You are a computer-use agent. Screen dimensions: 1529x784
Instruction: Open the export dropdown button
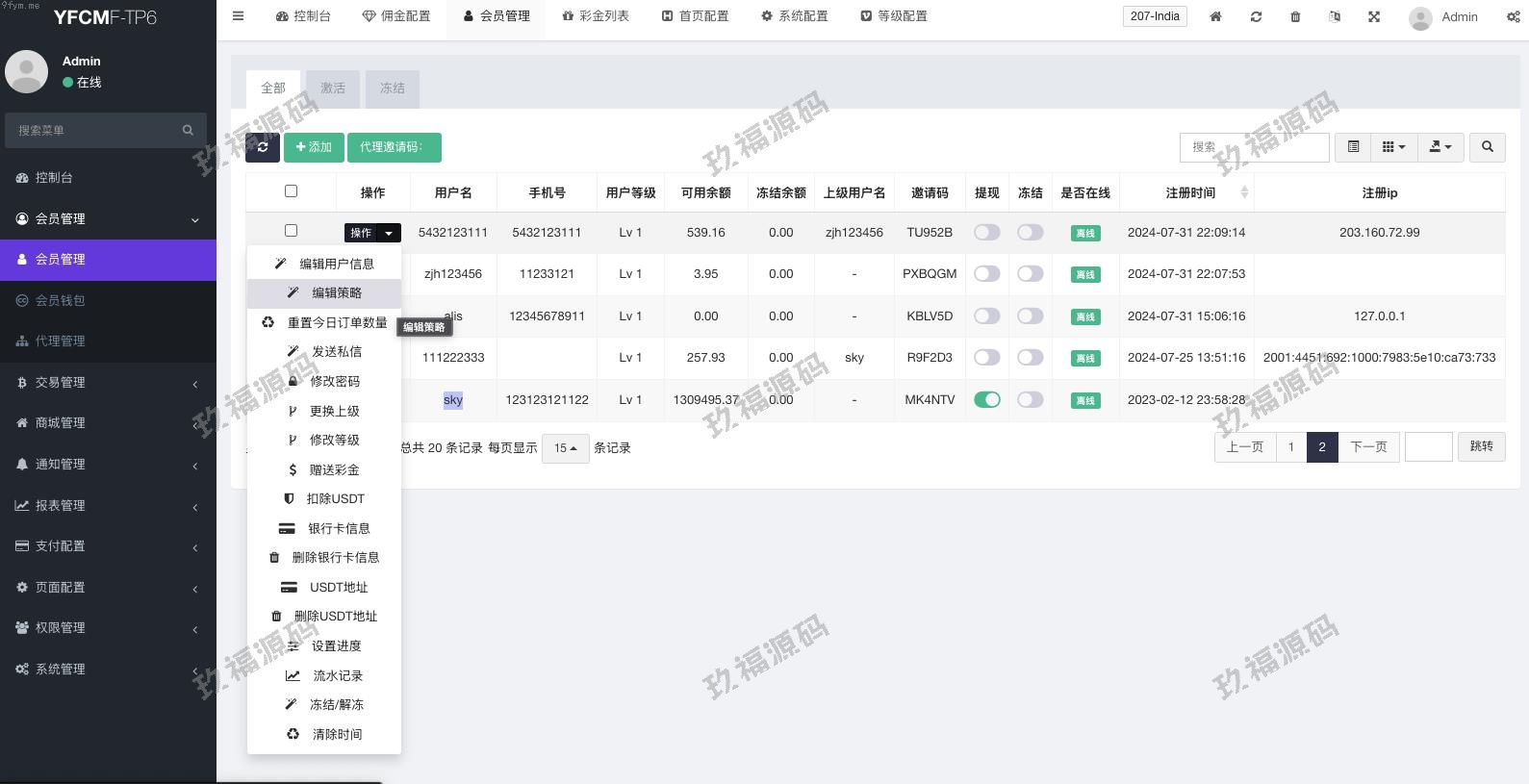tap(1440, 147)
